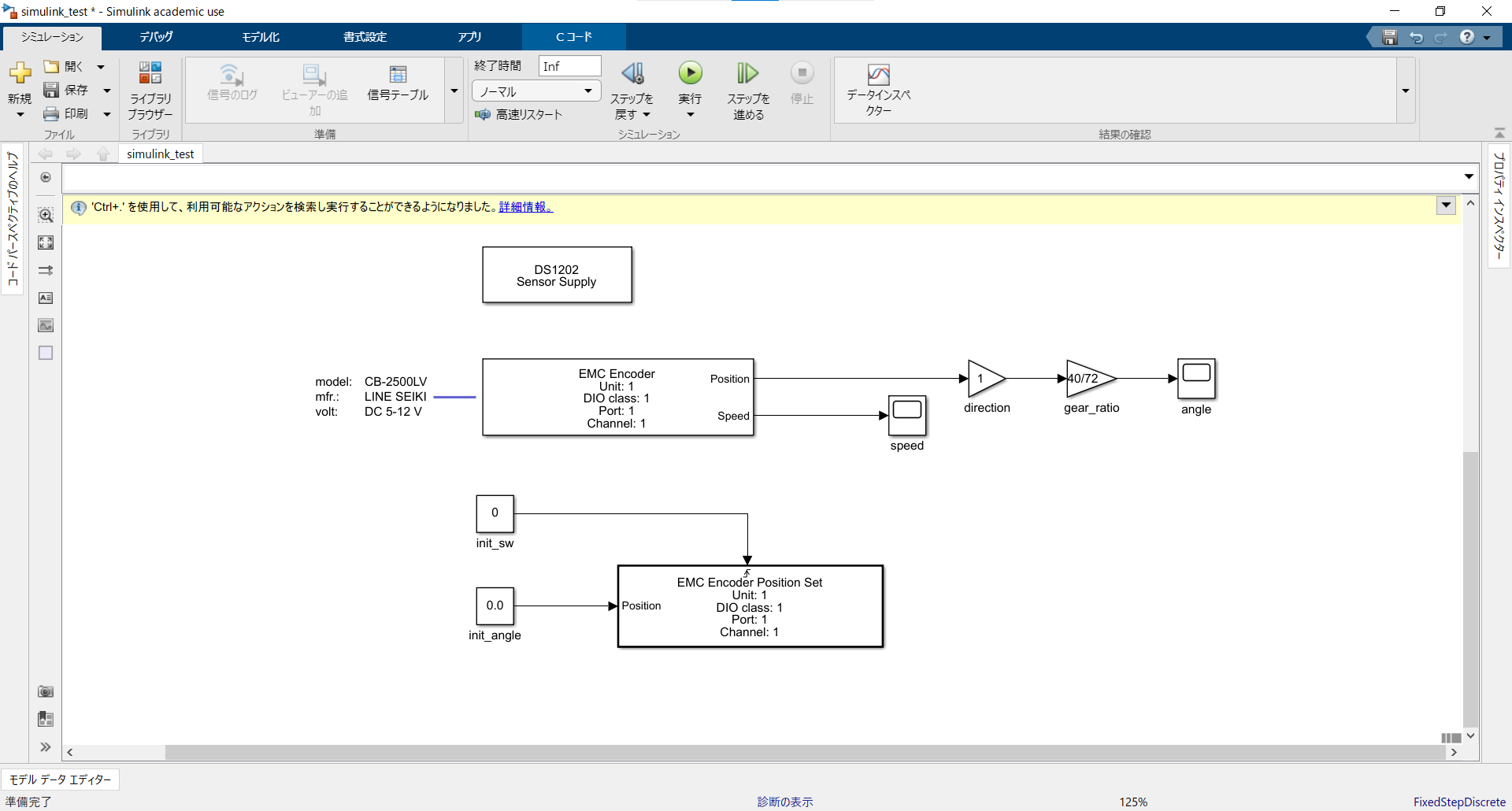The image size is (1512, 811).
Task: Click the Step Forward simulation icon
Action: [x=747, y=73]
